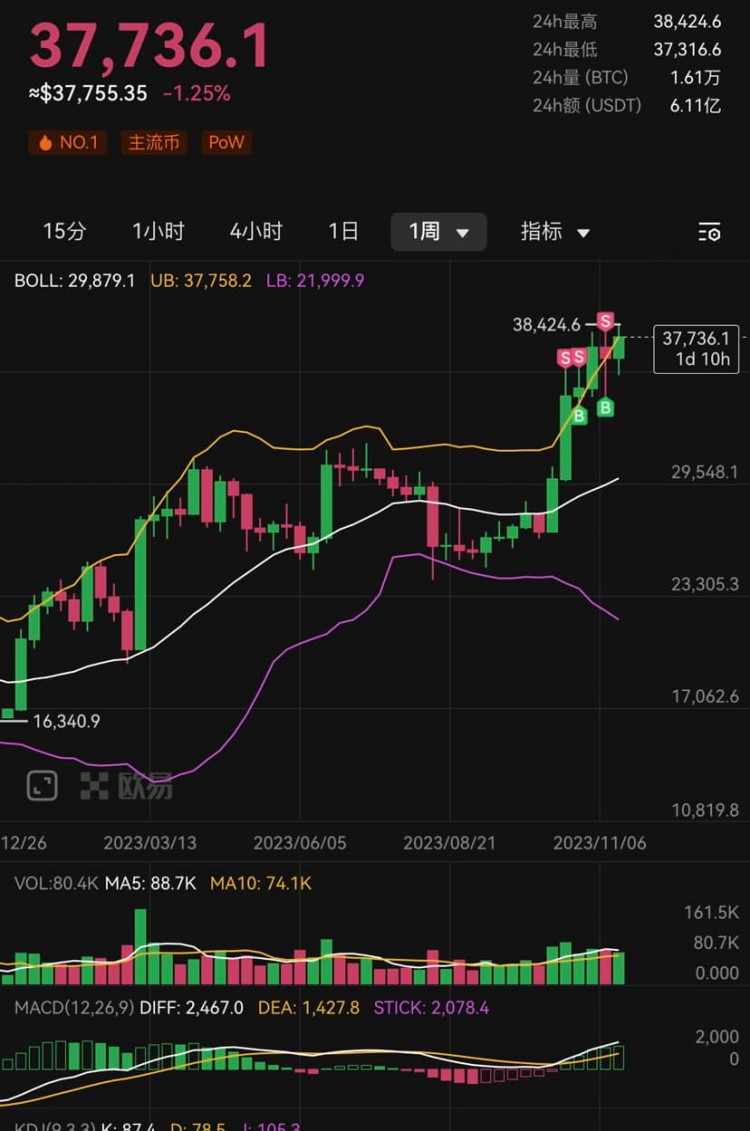Tap the DIFF: 2,467.0 value
Image resolution: width=750 pixels, height=1131 pixels.
pos(191,1008)
